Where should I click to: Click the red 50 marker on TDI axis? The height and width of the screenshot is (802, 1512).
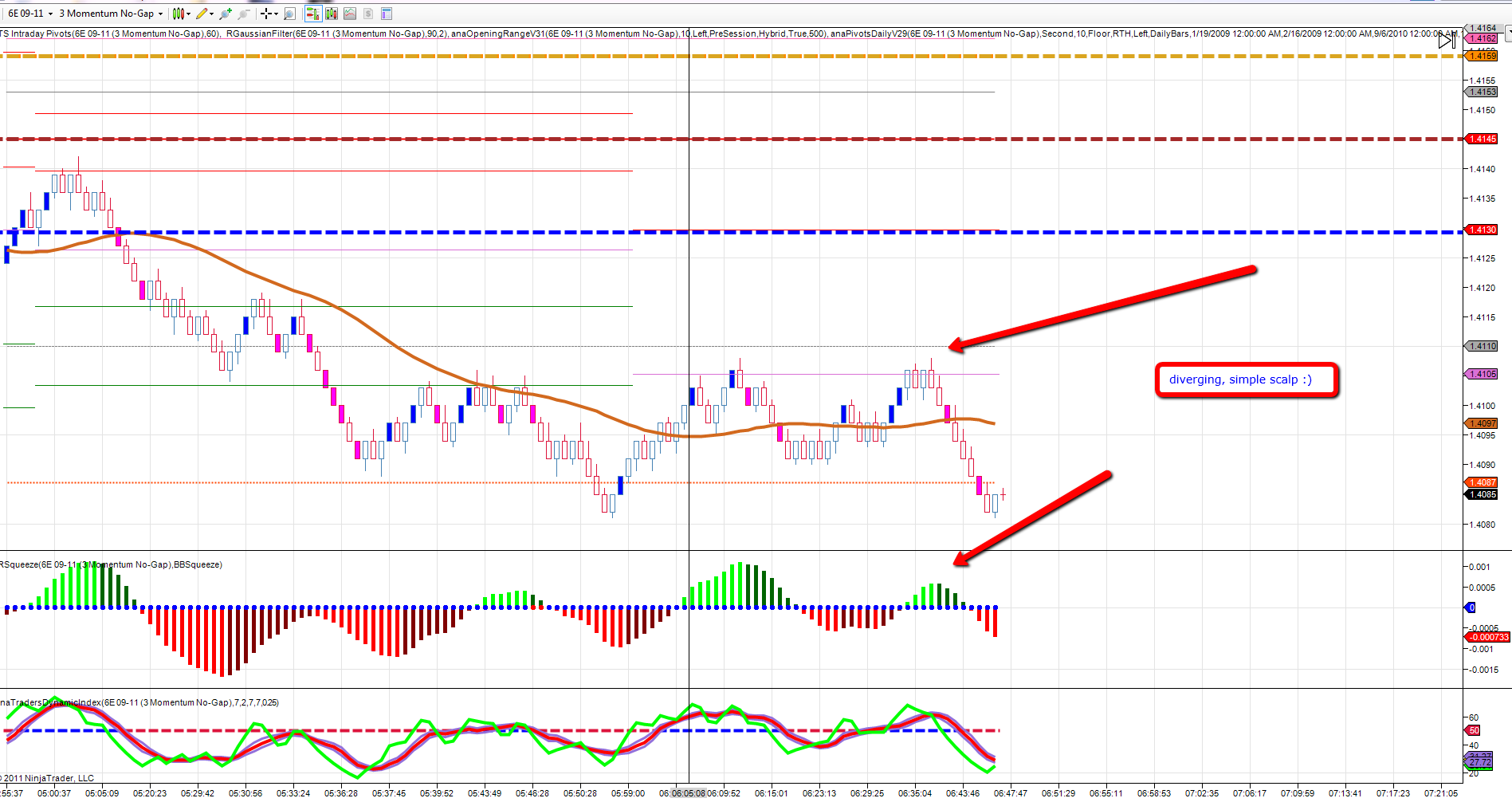point(1474,730)
